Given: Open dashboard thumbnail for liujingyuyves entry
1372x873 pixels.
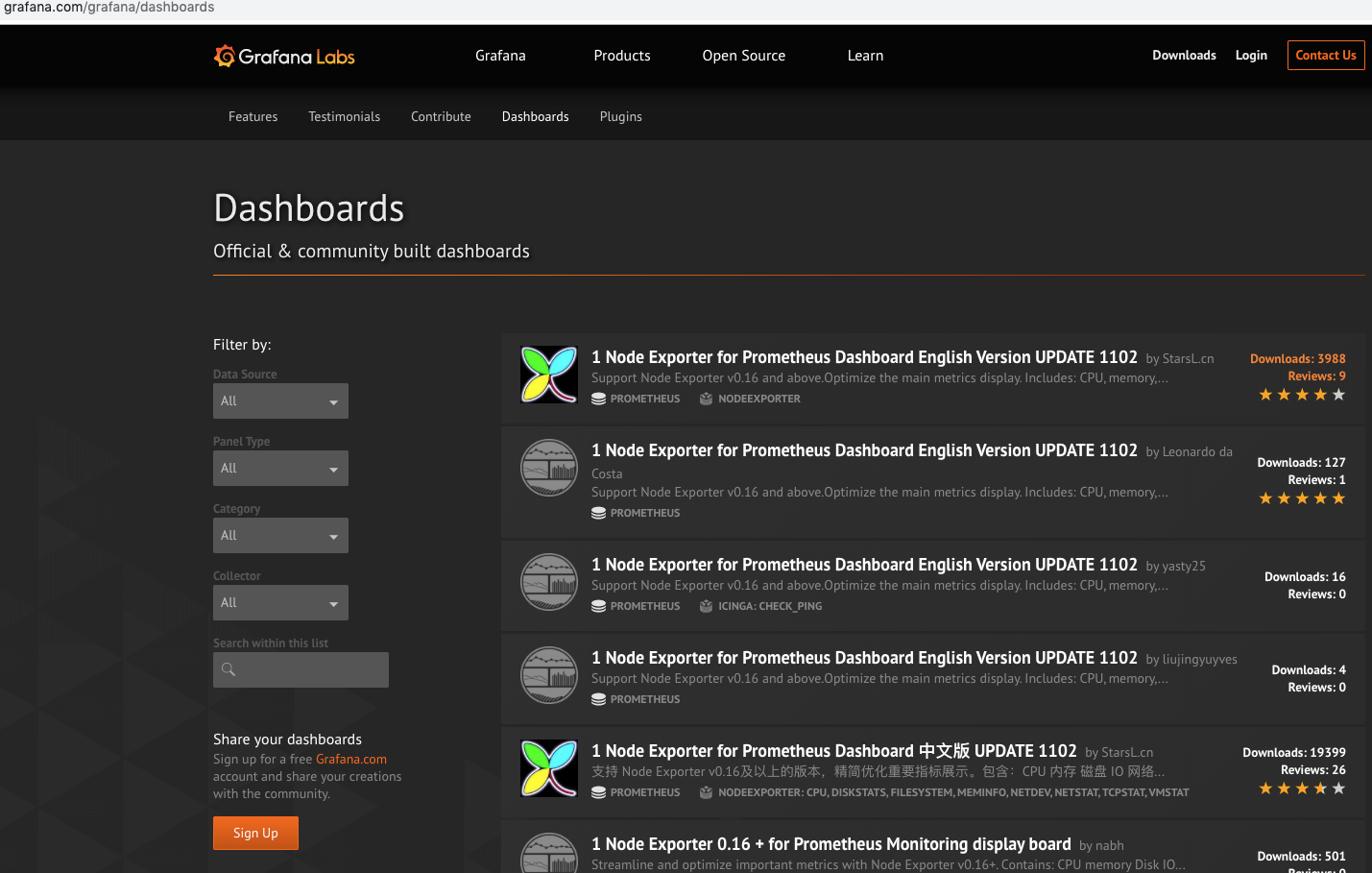Looking at the screenshot, I should (x=549, y=675).
